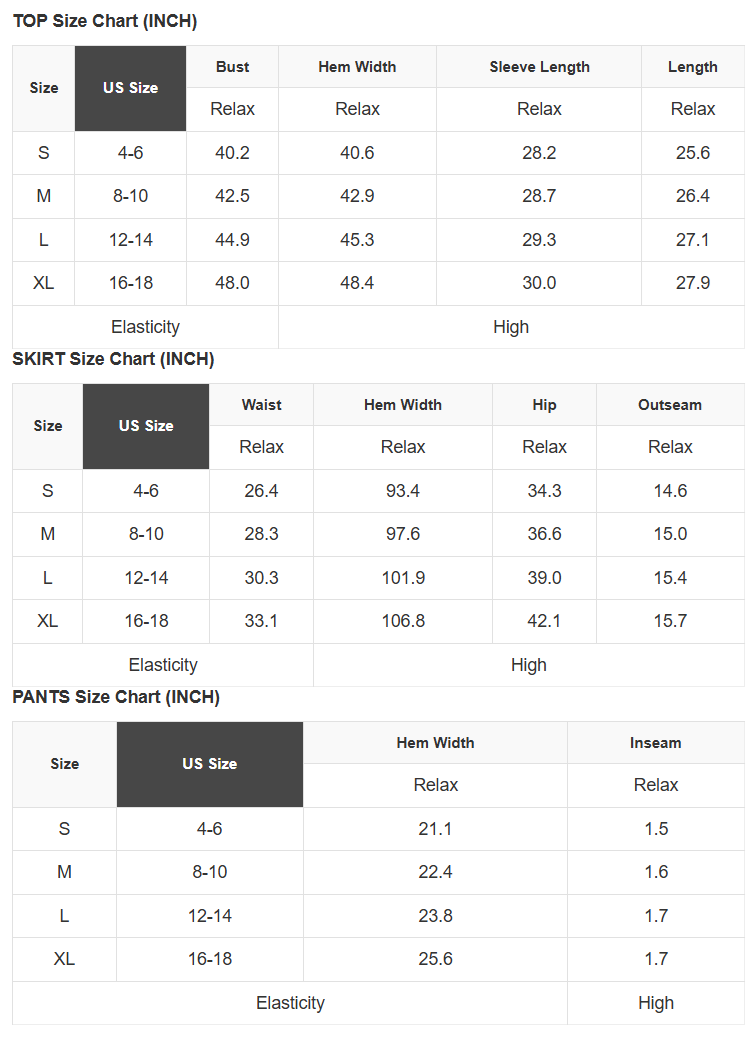Select the dark US Size header in PANTS chart
Viewport: 753px width, 1037px height.
pos(209,764)
